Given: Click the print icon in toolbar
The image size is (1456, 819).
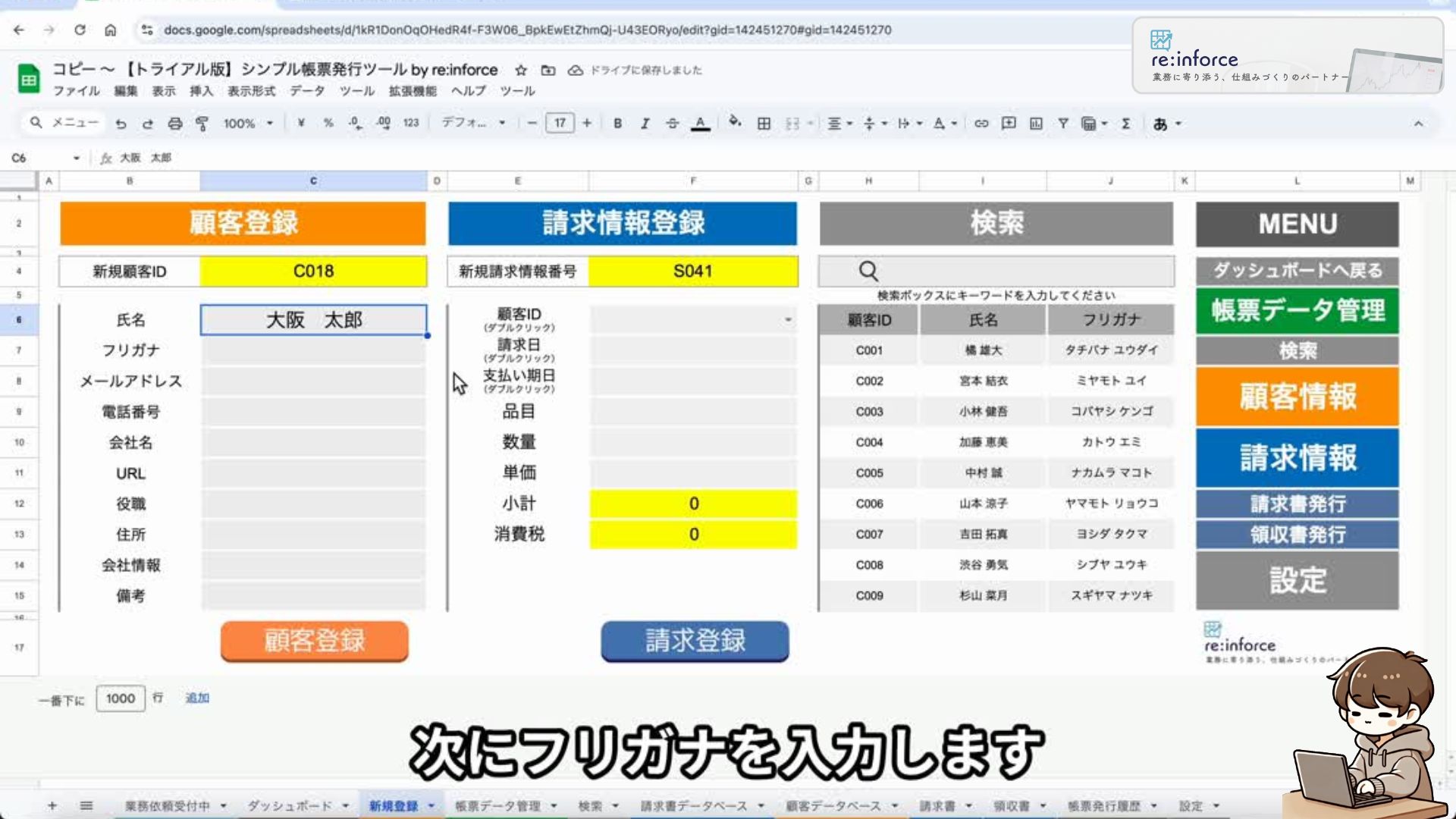Looking at the screenshot, I should pos(175,124).
